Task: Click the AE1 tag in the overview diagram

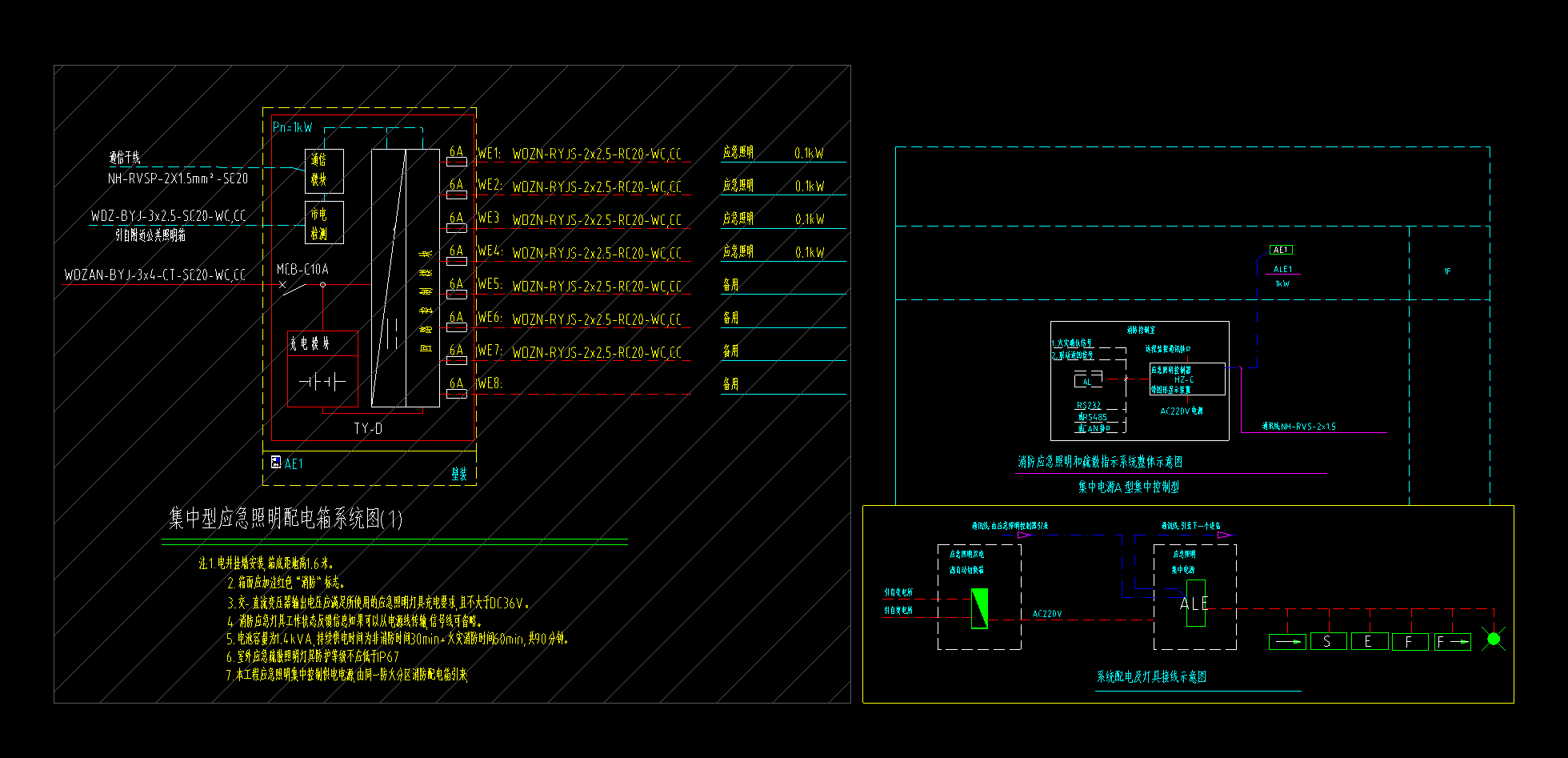Action: tap(1281, 251)
